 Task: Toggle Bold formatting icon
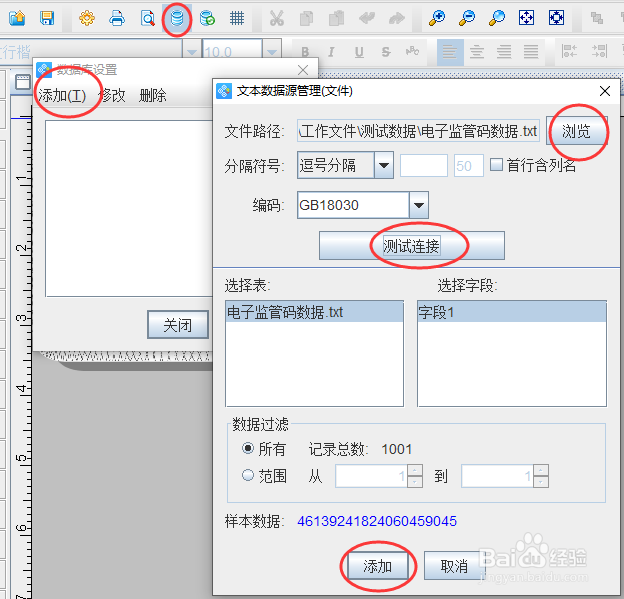[x=305, y=52]
